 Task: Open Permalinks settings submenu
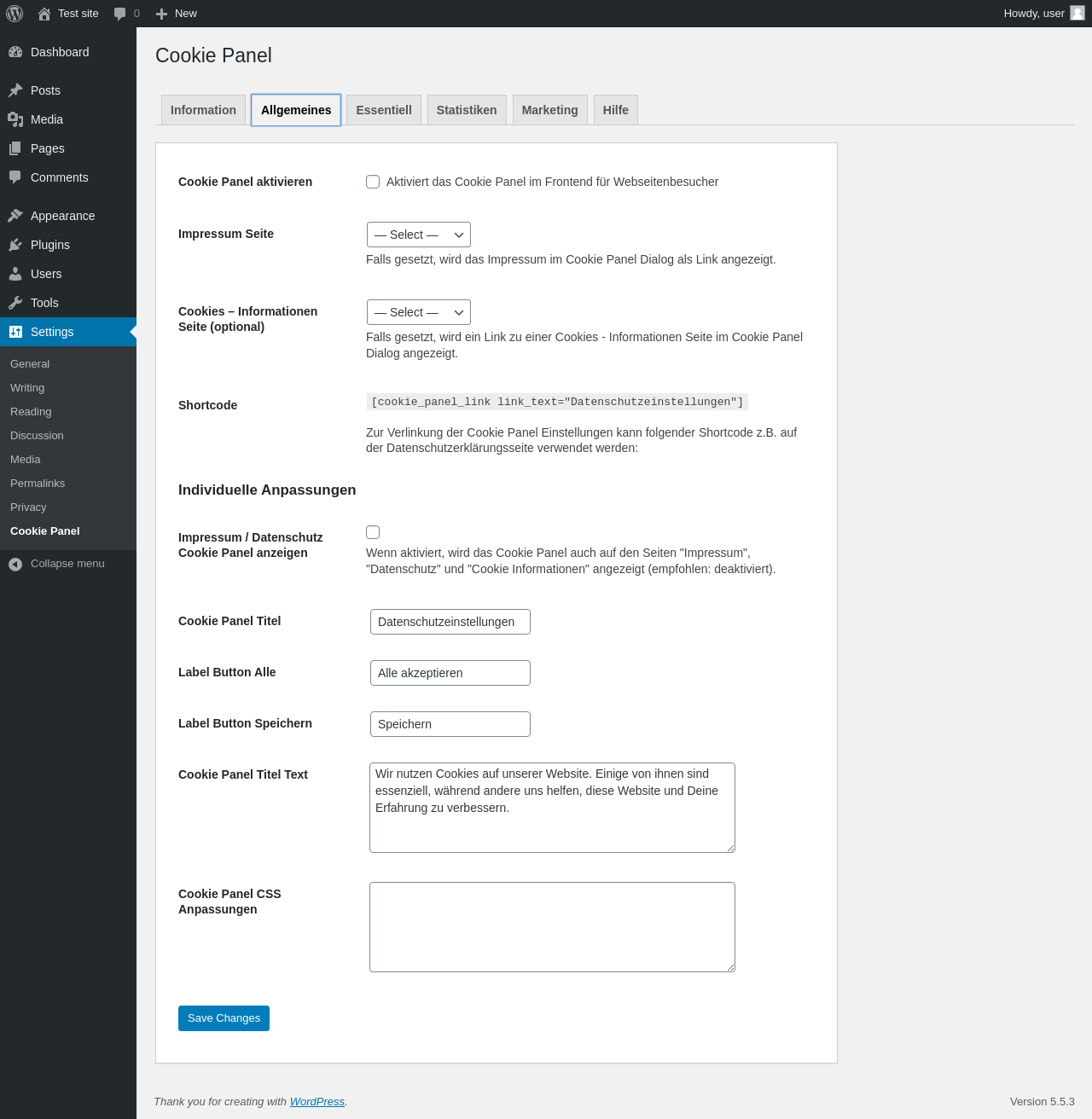pyautogui.click(x=38, y=484)
